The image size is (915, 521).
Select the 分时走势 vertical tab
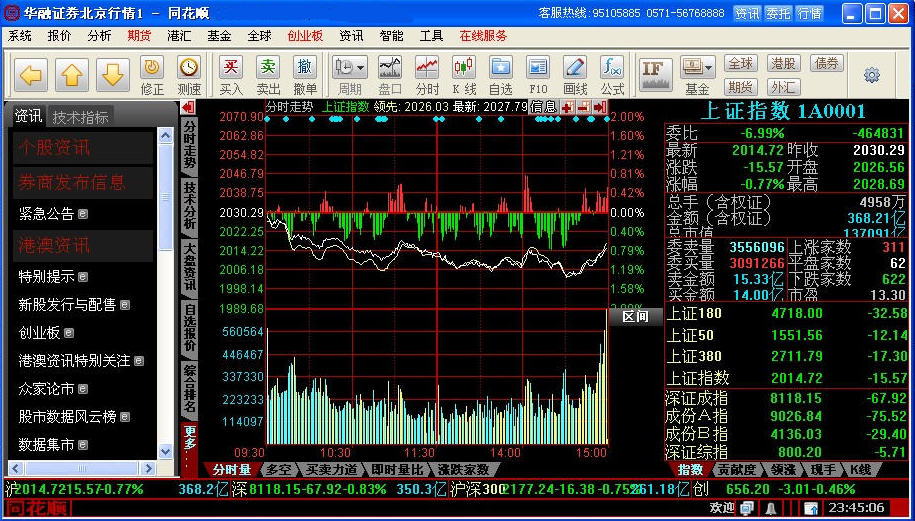tap(190, 145)
